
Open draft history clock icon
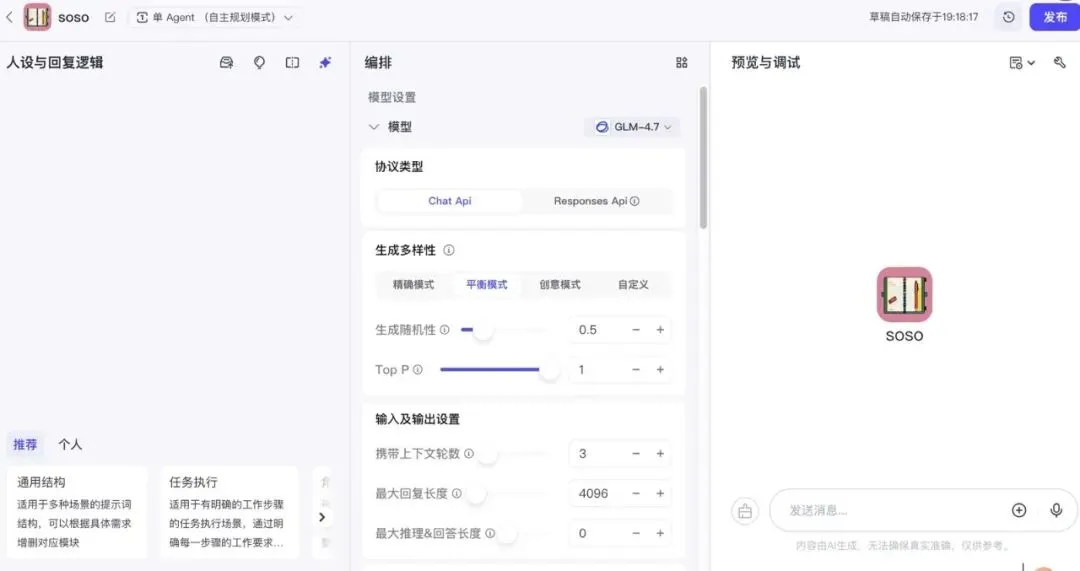pyautogui.click(x=1008, y=17)
